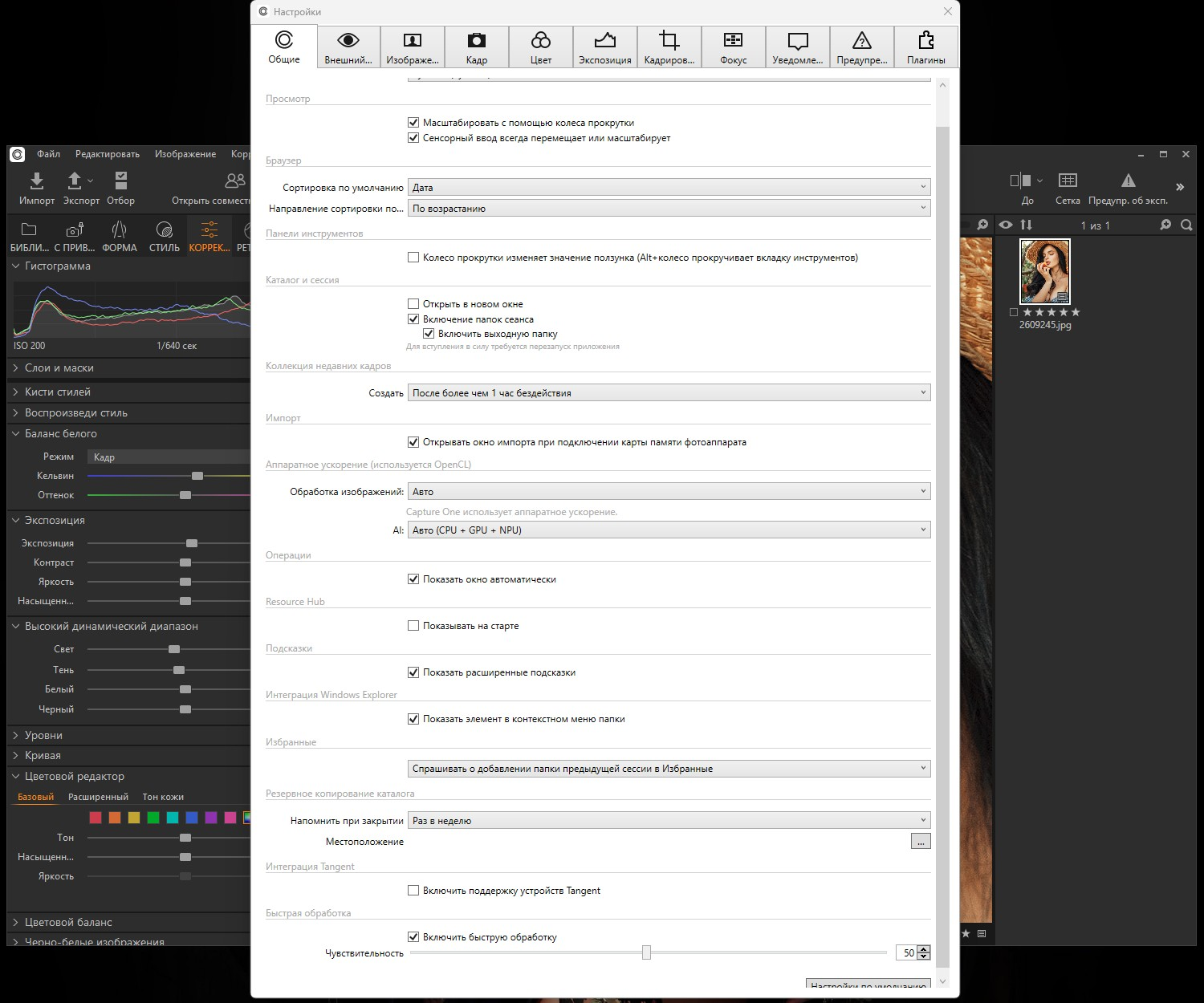Uncheck 'Сенсорный ввод всегда перемещает' checkbox
Screen dimensions: 1204x1003
[x=413, y=138]
